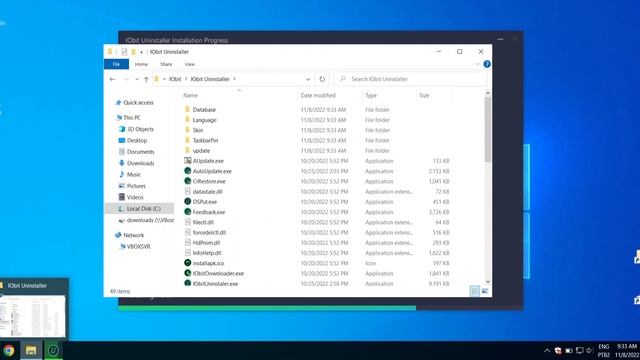
Task: Click the IObit Uninstaller taskbar icon
Action: [x=53, y=350]
